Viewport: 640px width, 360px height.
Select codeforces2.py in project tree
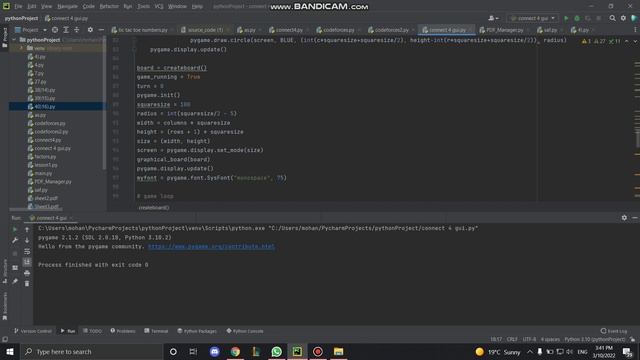point(51,132)
